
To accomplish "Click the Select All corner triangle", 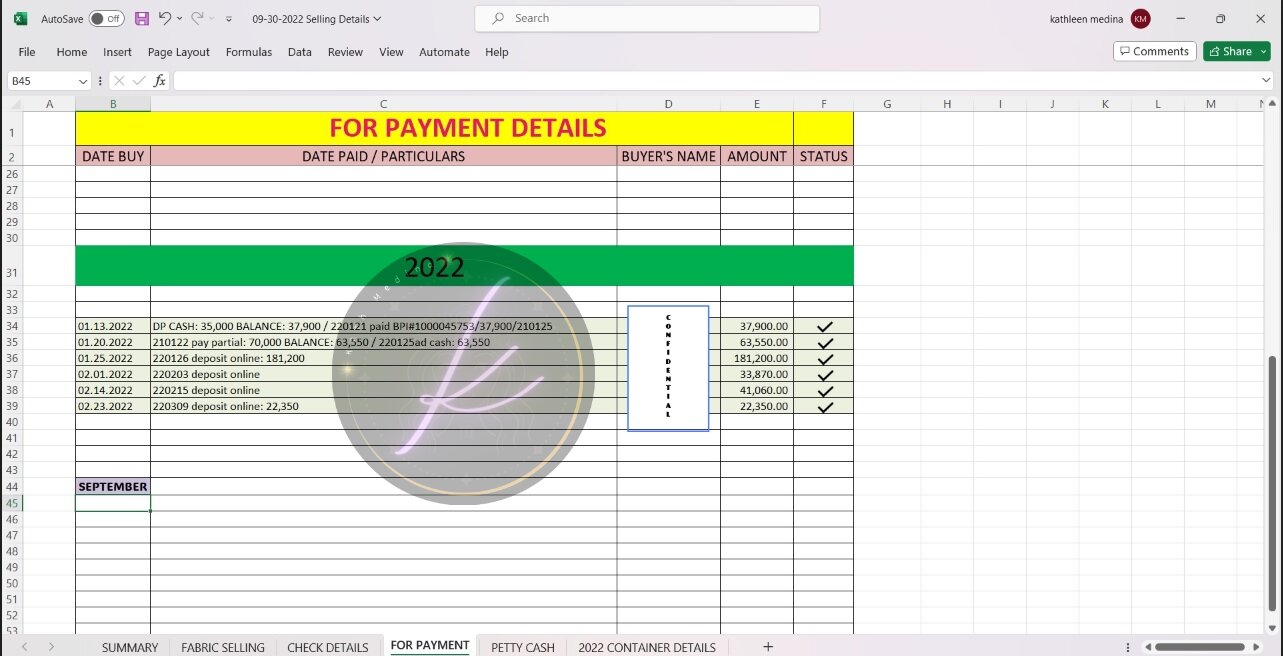I will click(x=15, y=104).
